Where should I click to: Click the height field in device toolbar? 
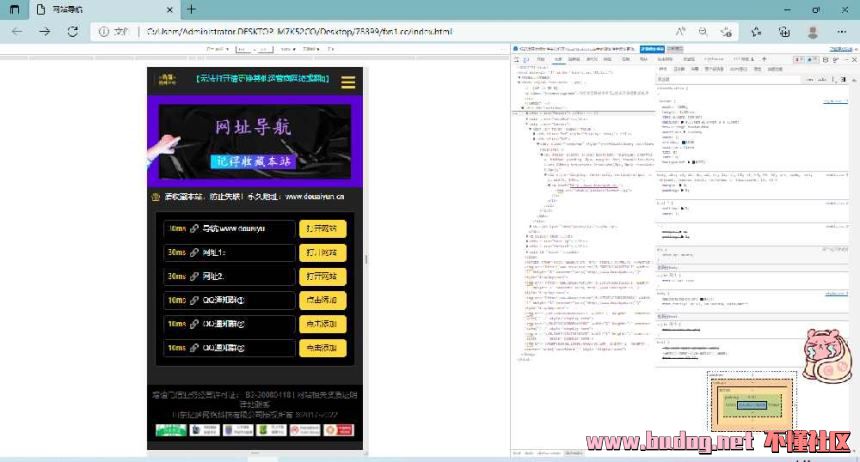coord(264,49)
